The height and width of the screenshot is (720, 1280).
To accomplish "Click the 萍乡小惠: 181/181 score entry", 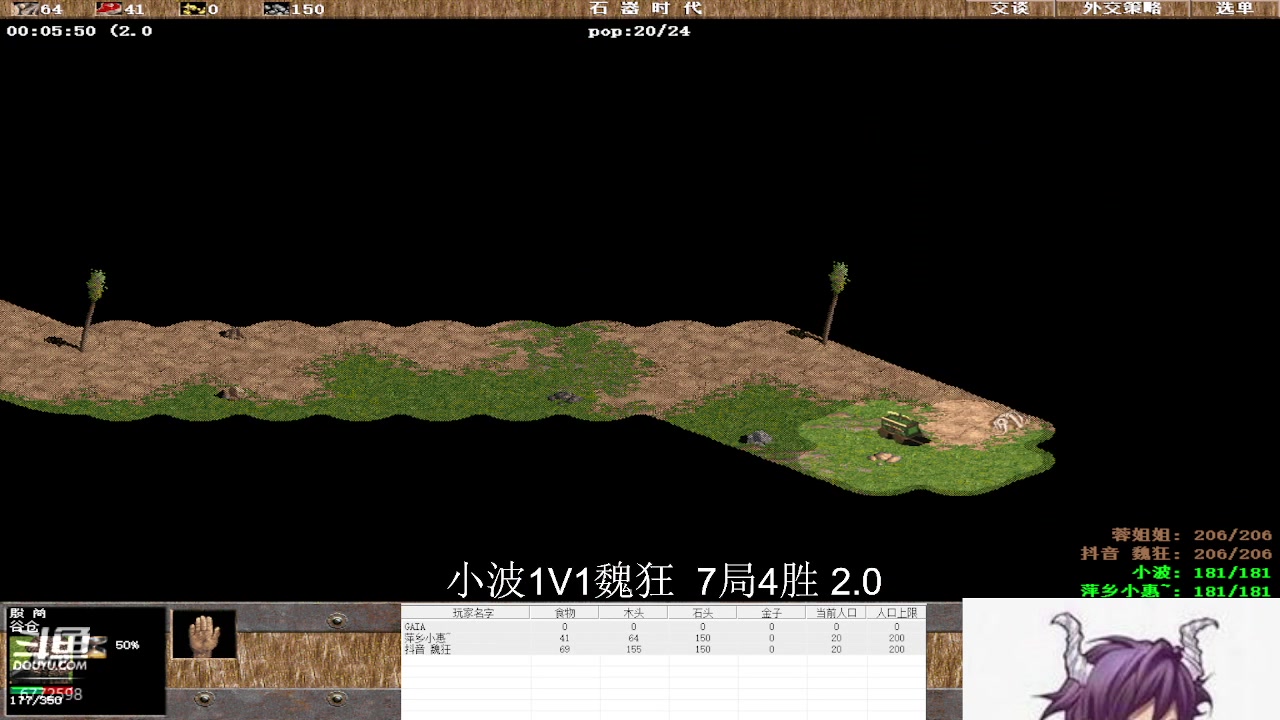I will [1177, 591].
